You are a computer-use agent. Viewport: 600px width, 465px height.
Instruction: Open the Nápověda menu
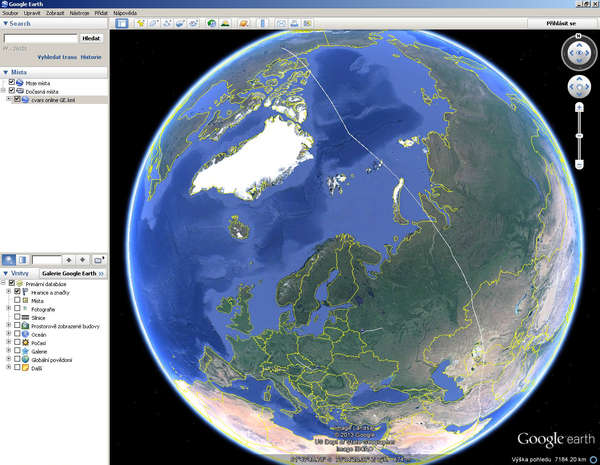coord(125,13)
